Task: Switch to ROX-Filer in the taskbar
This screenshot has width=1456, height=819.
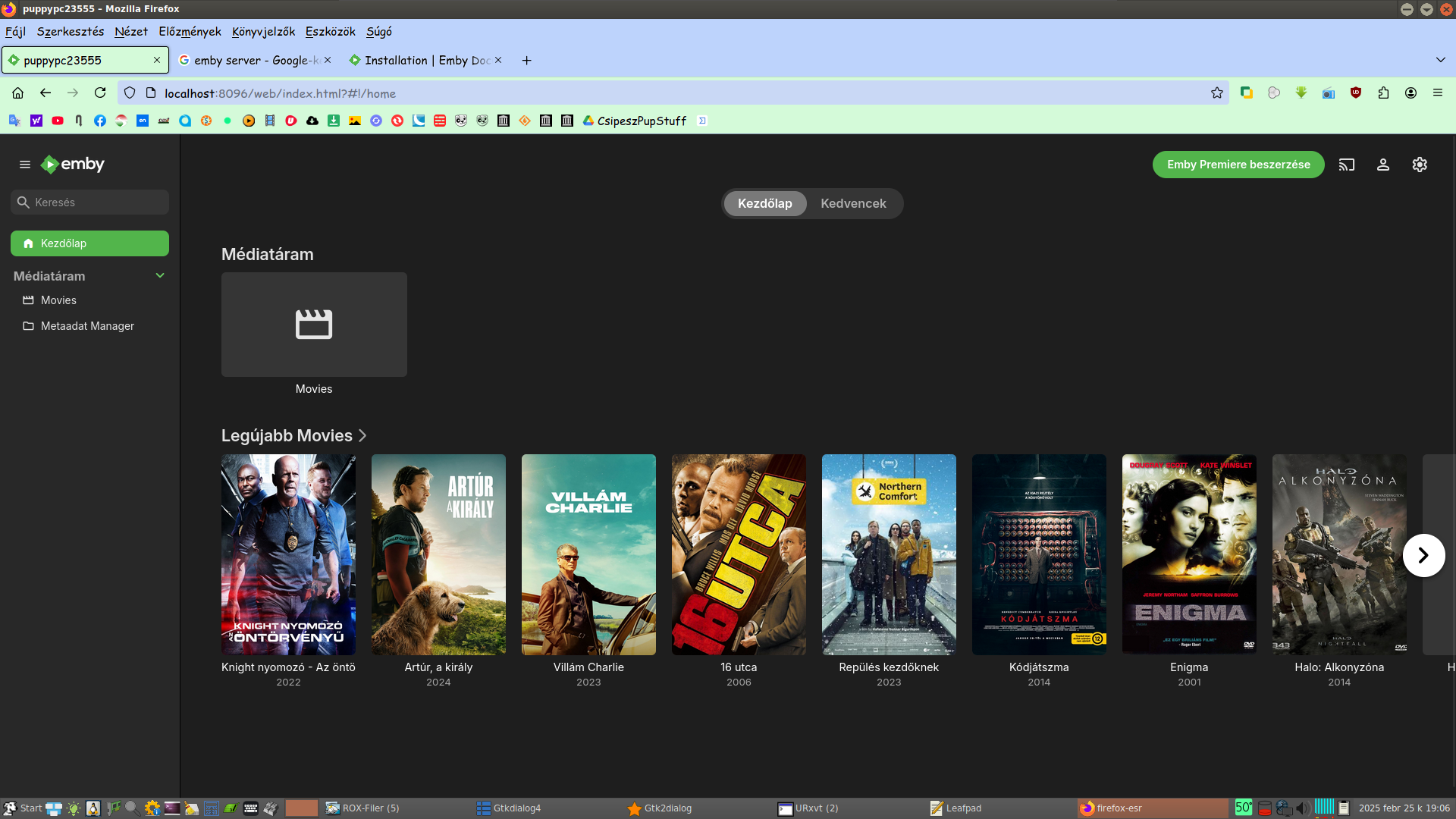Action: [x=397, y=808]
